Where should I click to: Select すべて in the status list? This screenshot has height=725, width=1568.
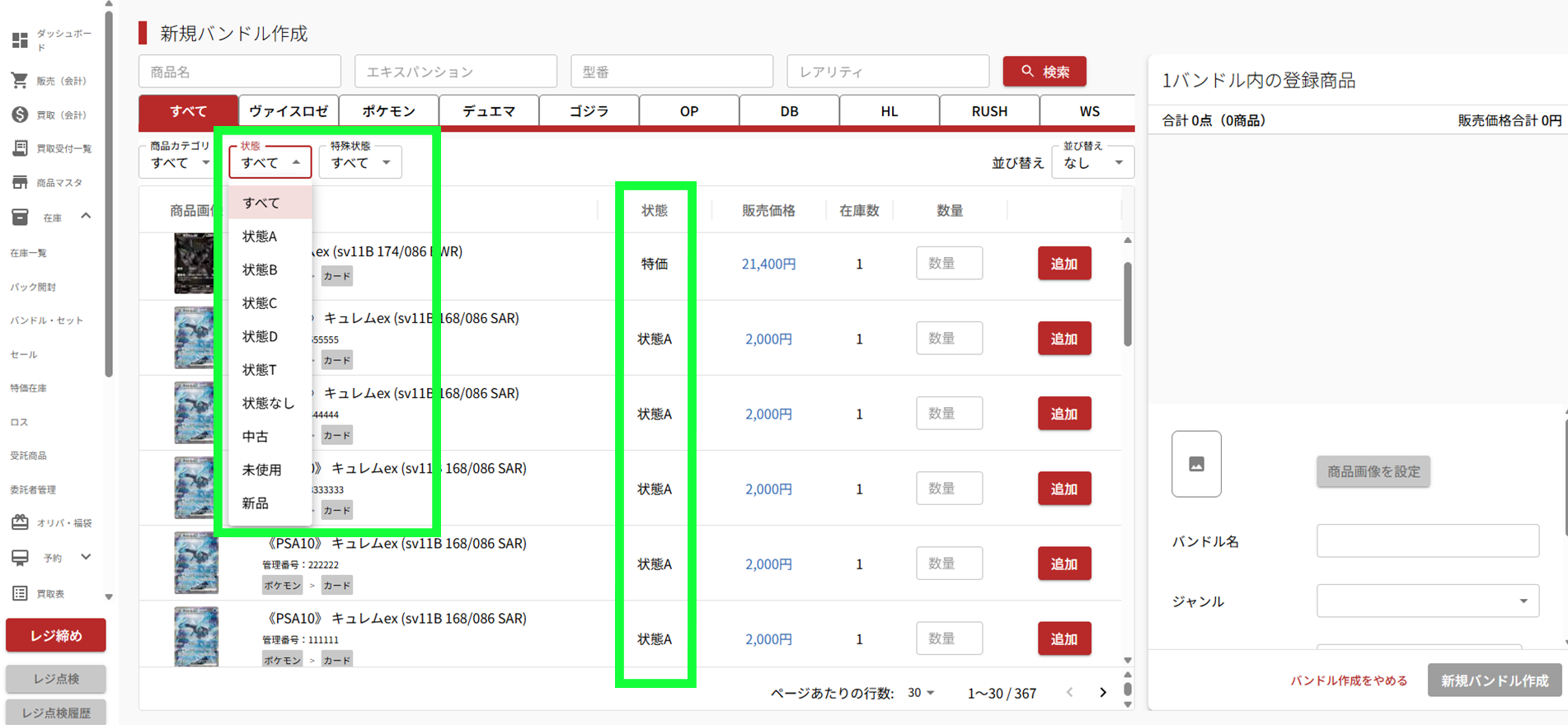(270, 203)
